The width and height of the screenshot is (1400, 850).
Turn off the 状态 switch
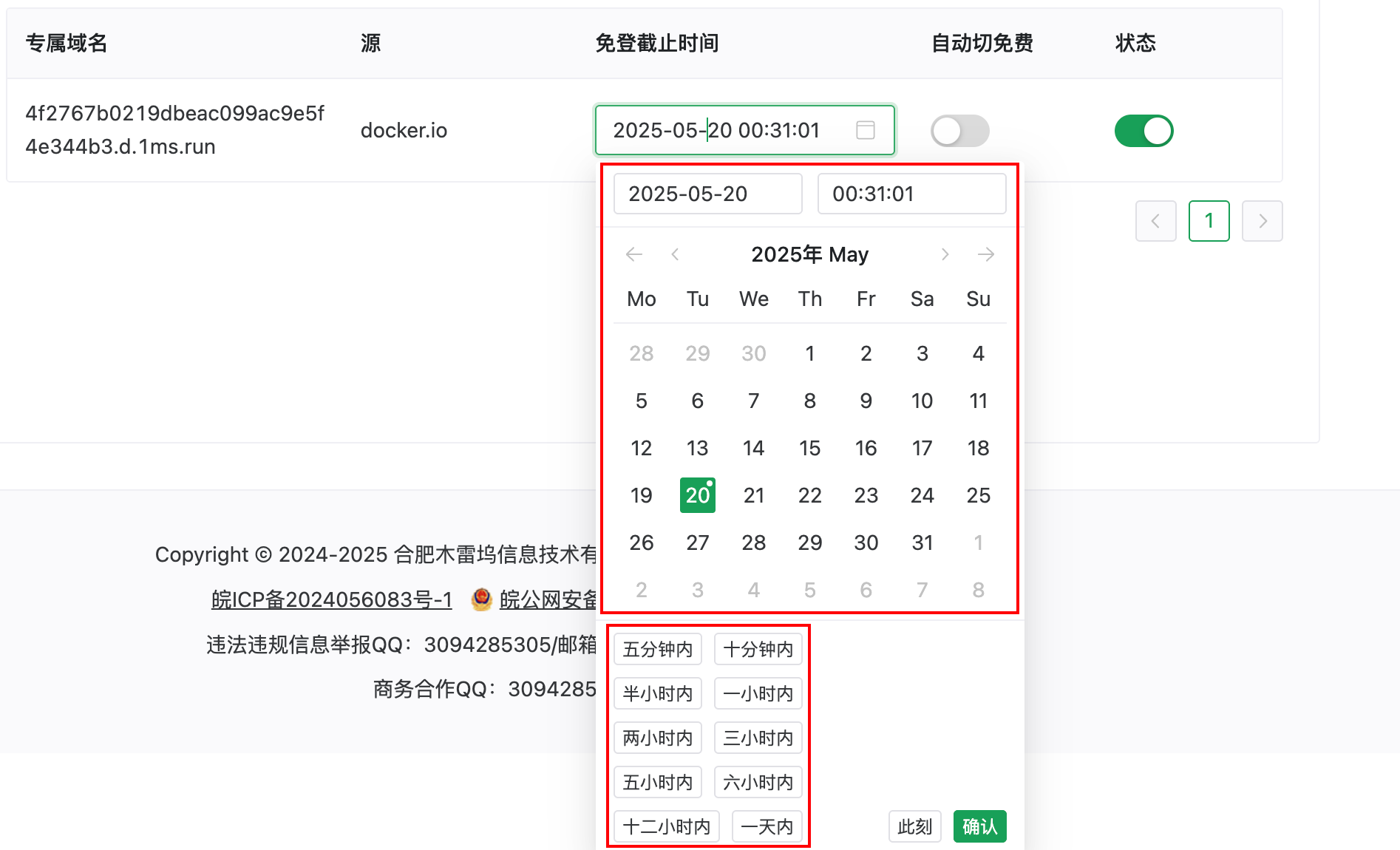(1144, 131)
